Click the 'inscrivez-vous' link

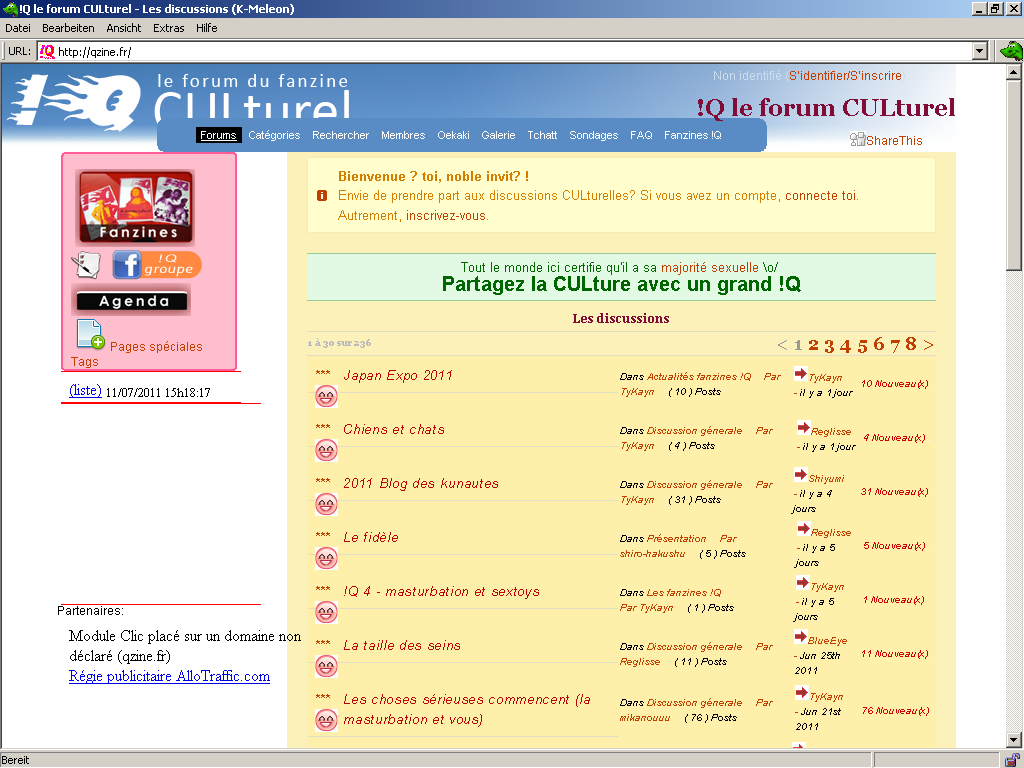[447, 216]
